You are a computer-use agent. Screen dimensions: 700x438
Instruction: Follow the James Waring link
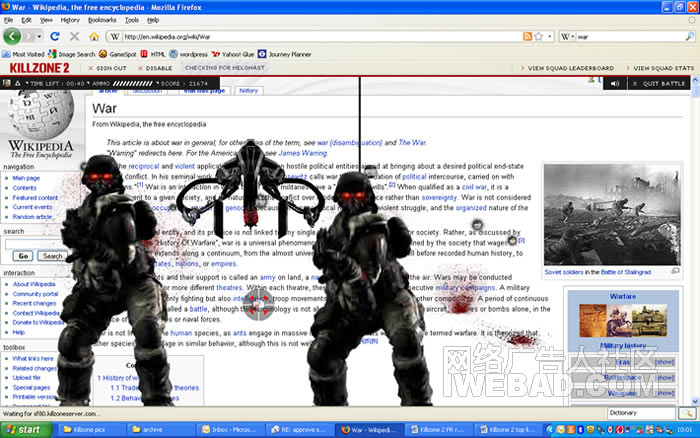(x=303, y=153)
